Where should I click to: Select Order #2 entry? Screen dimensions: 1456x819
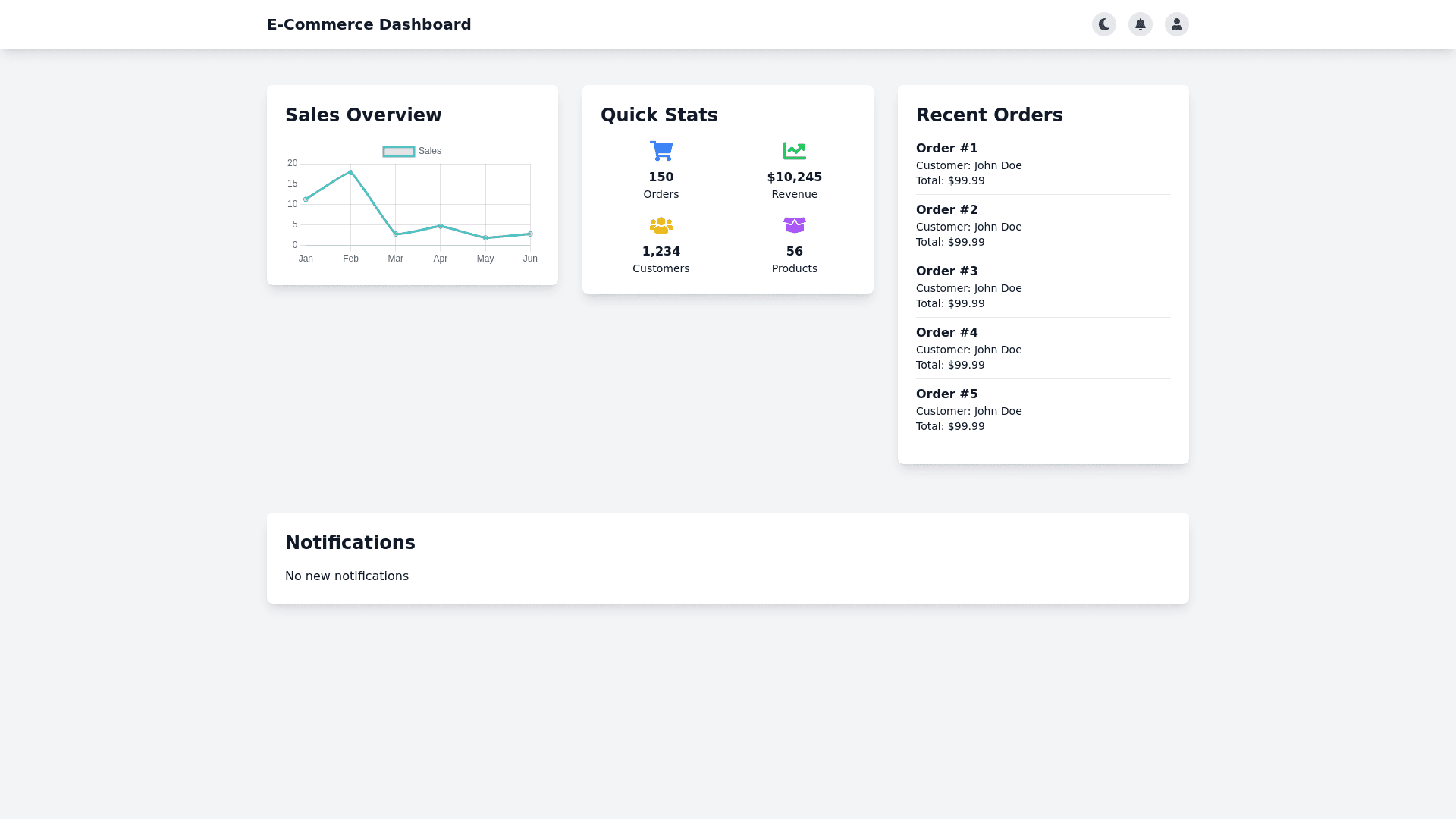coord(946,210)
